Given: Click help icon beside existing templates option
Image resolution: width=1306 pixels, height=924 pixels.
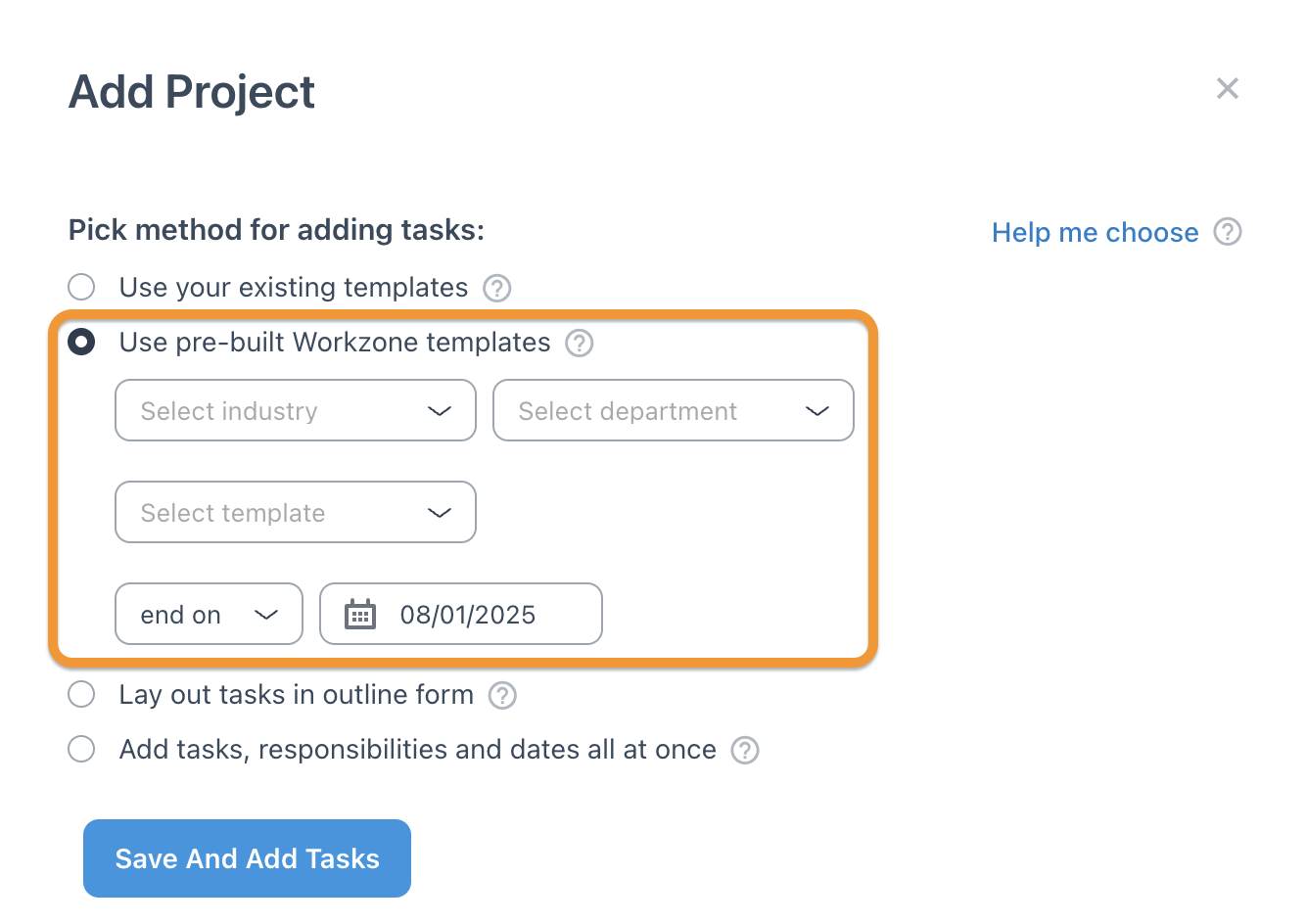Looking at the screenshot, I should click(497, 288).
